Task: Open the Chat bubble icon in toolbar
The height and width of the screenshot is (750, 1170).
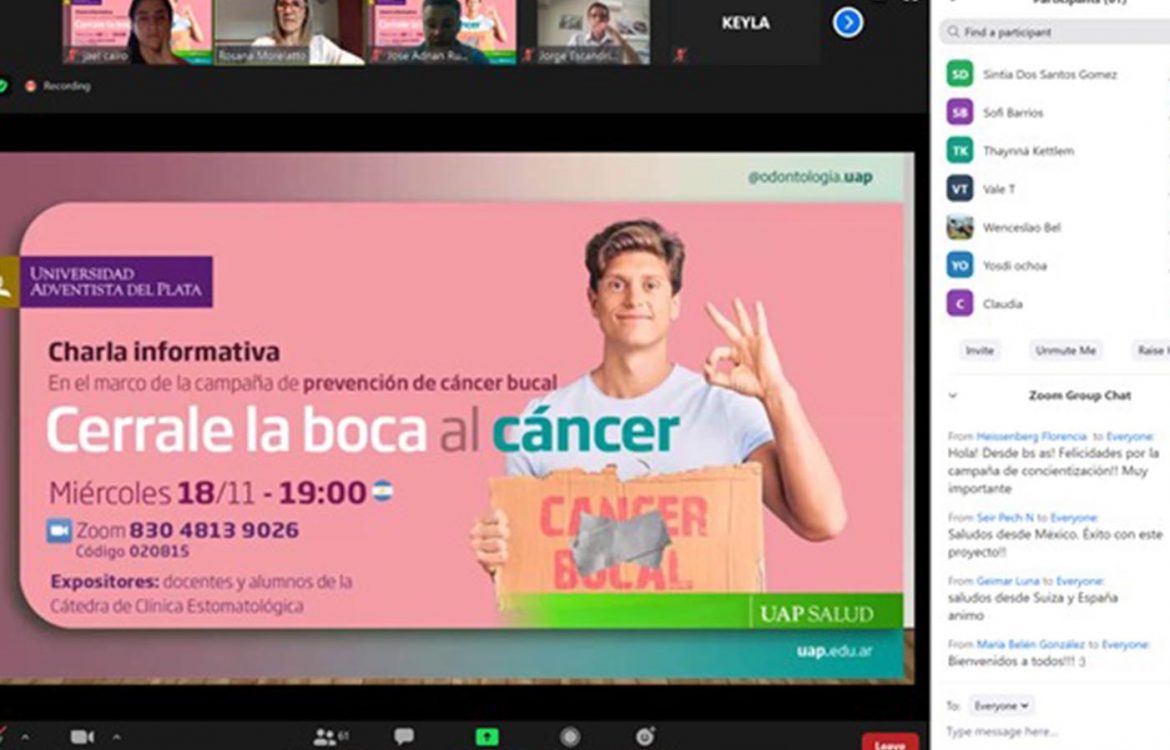Action: pos(404,737)
